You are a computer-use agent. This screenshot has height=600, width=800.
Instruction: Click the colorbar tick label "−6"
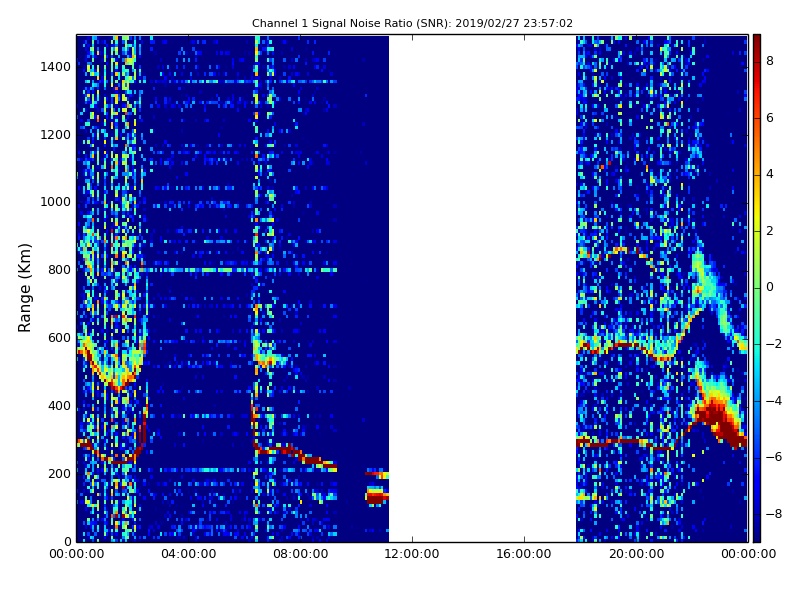pyautogui.click(x=773, y=457)
